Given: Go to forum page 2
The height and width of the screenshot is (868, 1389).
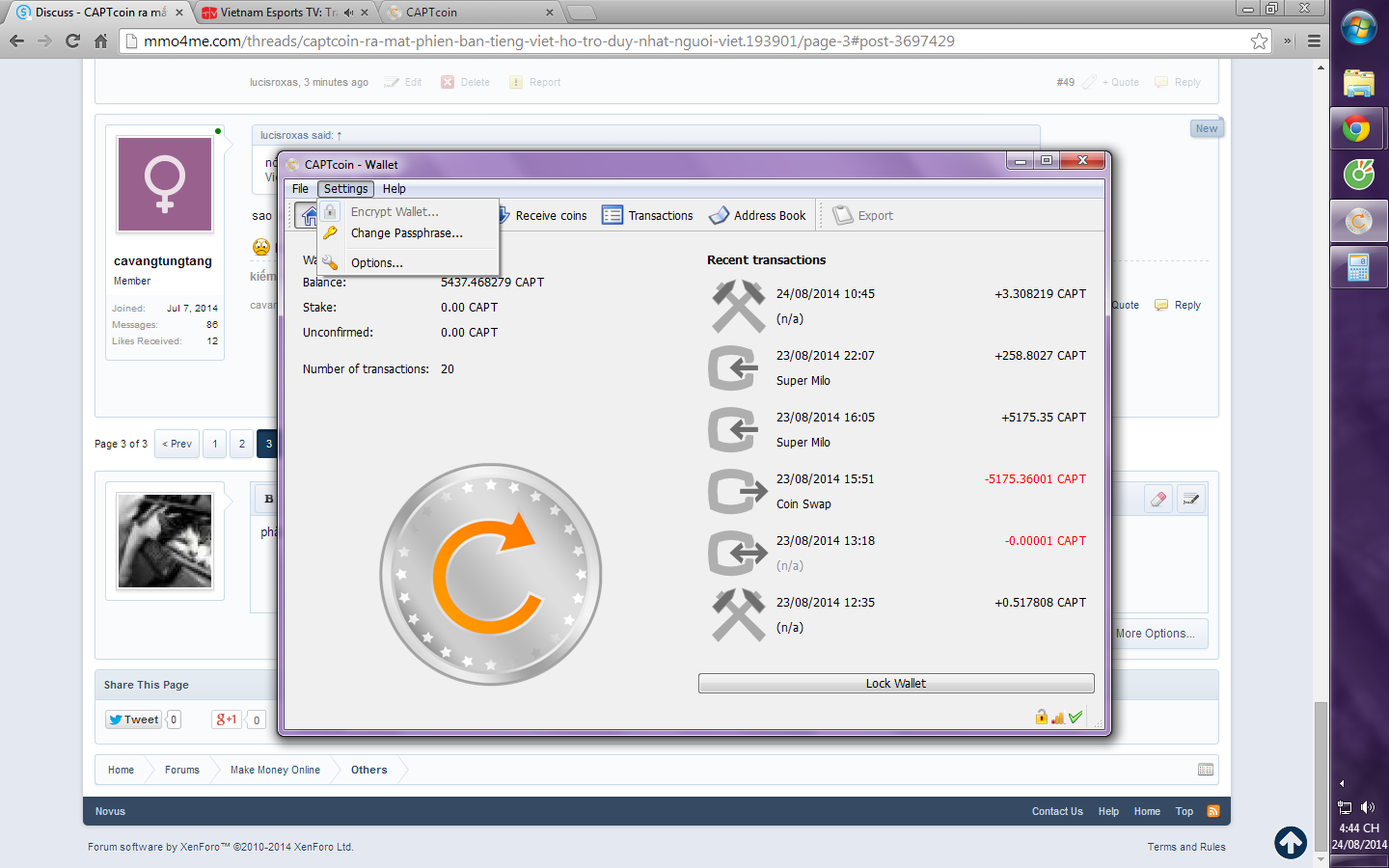Looking at the screenshot, I should (x=242, y=444).
